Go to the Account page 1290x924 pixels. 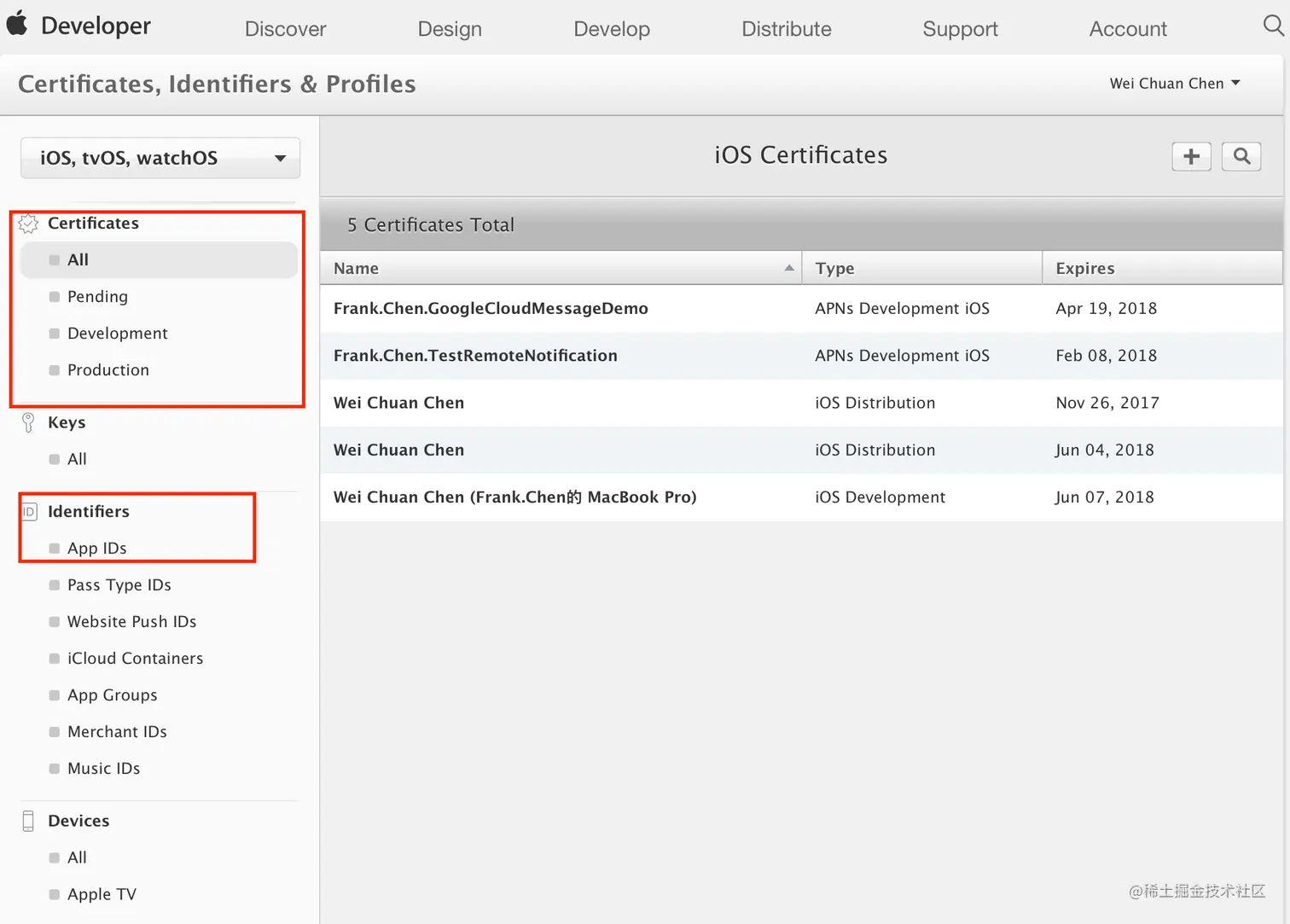[1128, 29]
